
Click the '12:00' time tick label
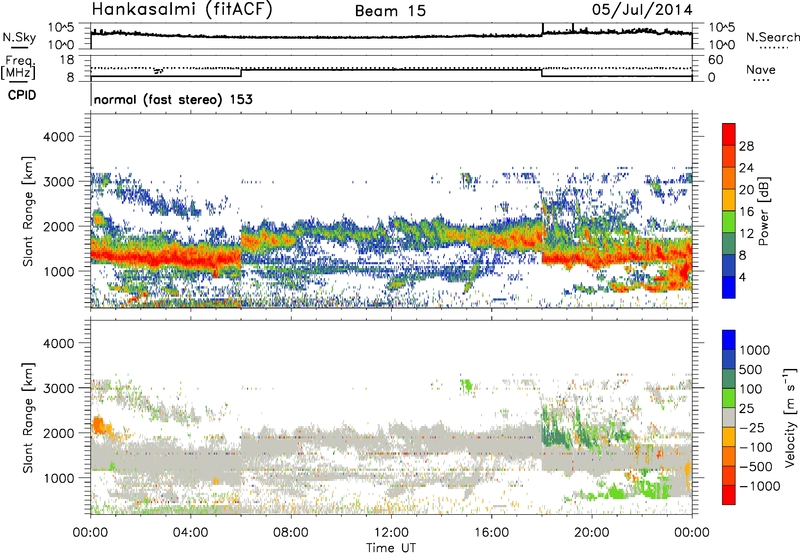391,533
